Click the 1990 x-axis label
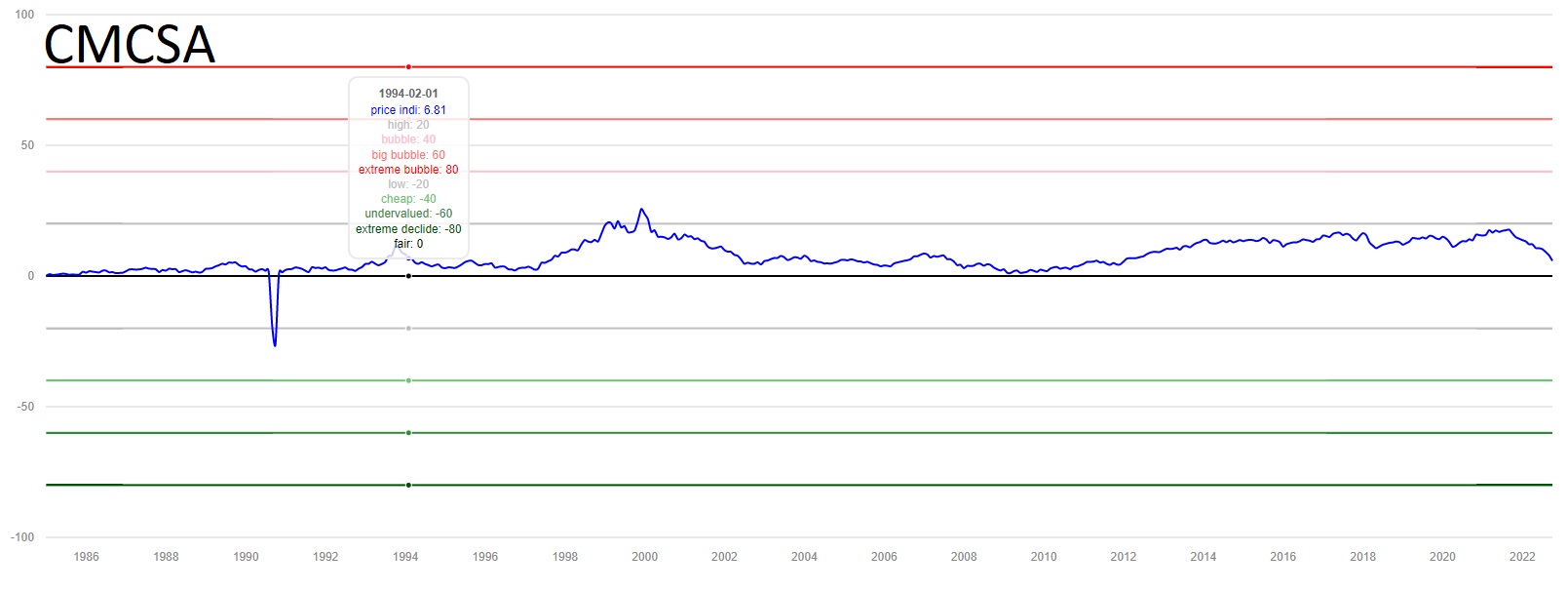1568x592 pixels. 247,557
